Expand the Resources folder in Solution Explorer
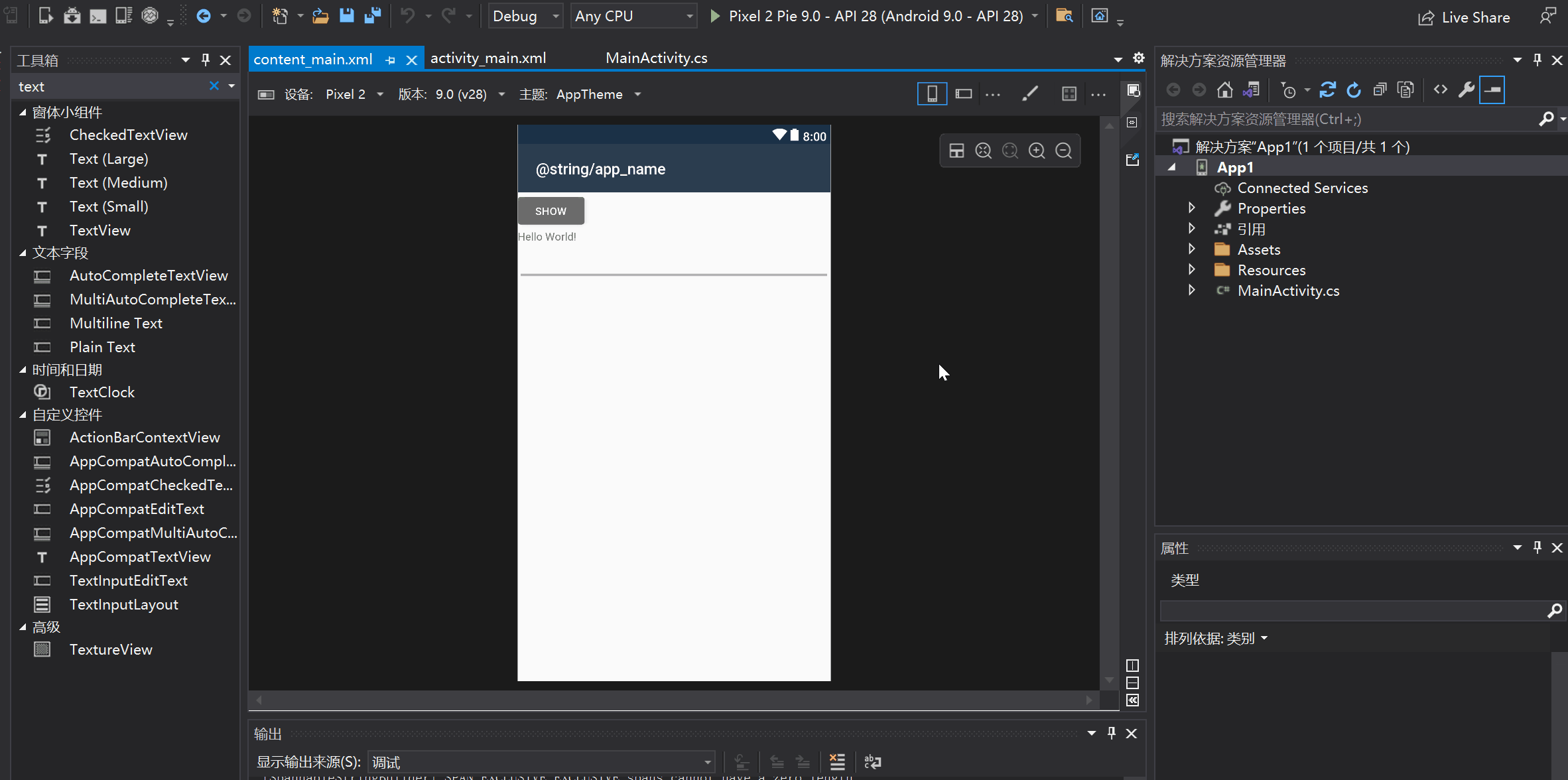This screenshot has height=780, width=1568. [1190, 270]
